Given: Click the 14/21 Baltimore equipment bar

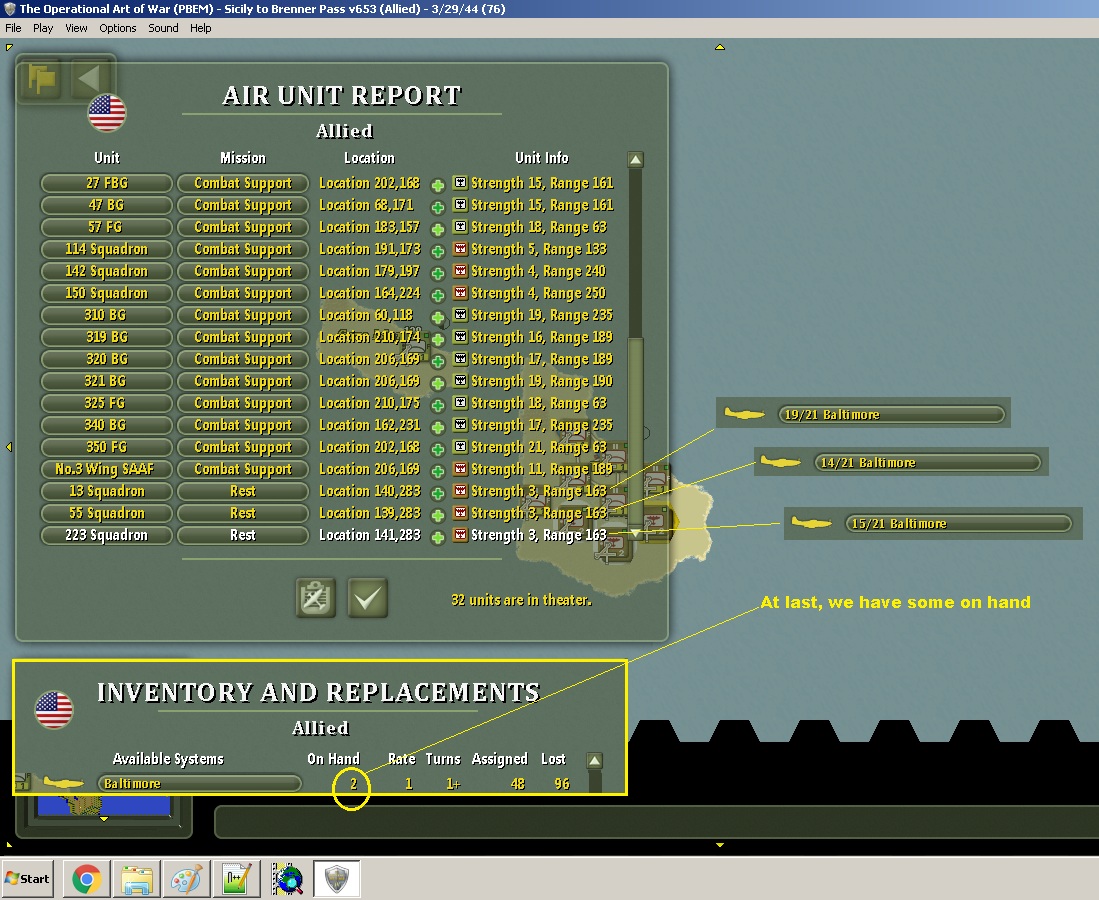Looking at the screenshot, I should 928,463.
